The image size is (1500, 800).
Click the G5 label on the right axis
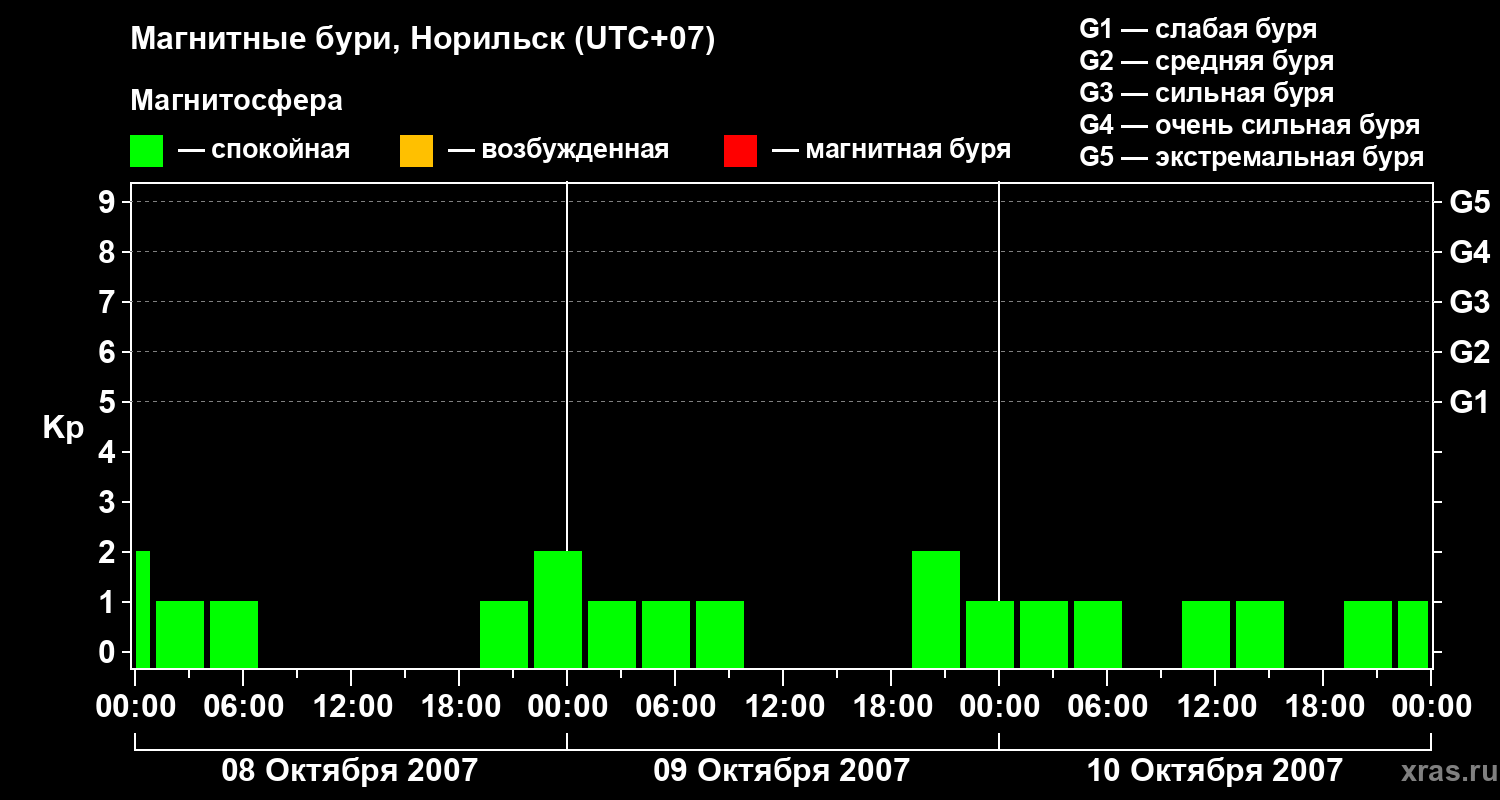1469,202
